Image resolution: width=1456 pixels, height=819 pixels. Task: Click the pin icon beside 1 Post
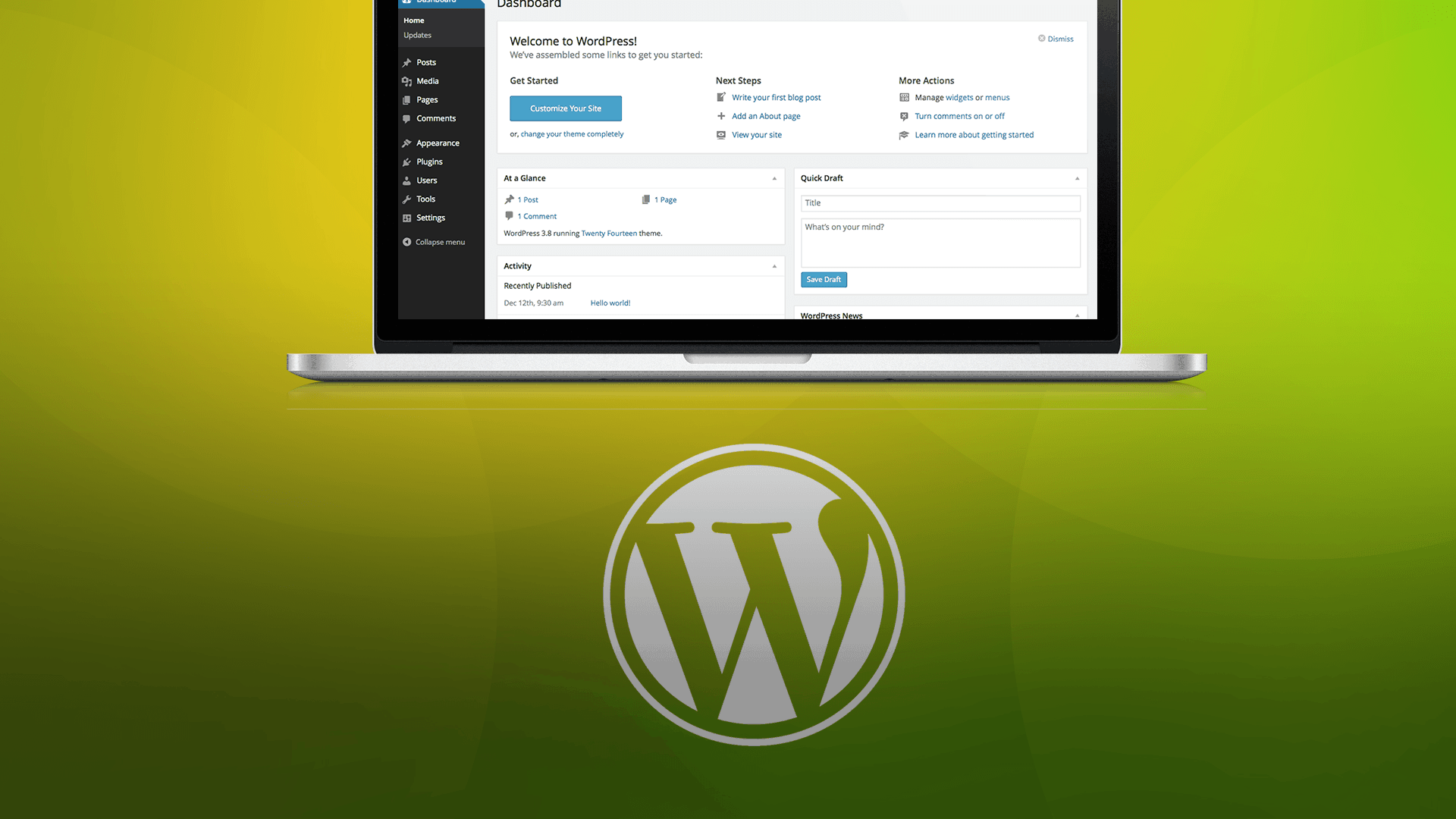point(510,199)
